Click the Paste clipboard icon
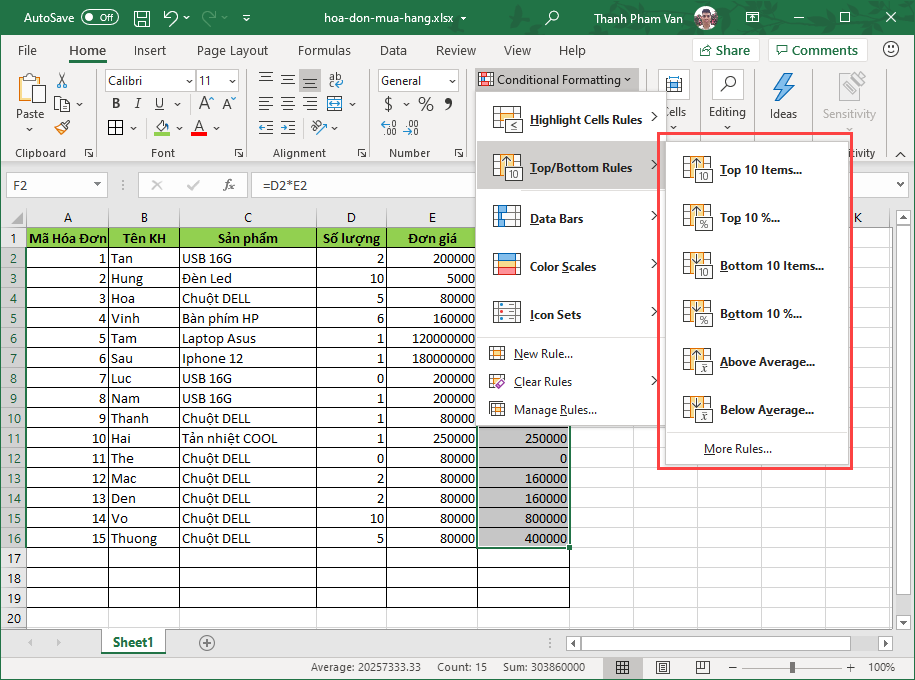The height and width of the screenshot is (680, 915). [30, 89]
